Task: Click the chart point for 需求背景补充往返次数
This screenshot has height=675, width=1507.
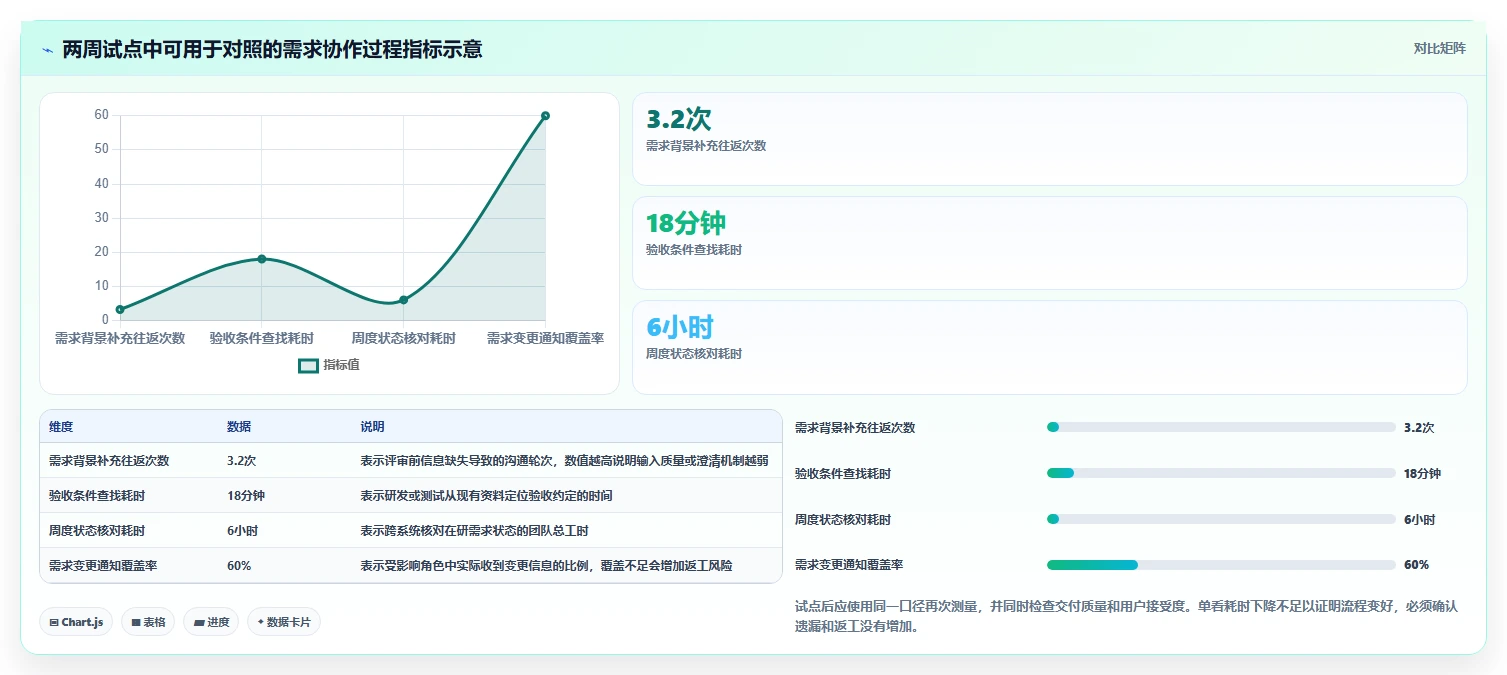Action: (x=120, y=309)
